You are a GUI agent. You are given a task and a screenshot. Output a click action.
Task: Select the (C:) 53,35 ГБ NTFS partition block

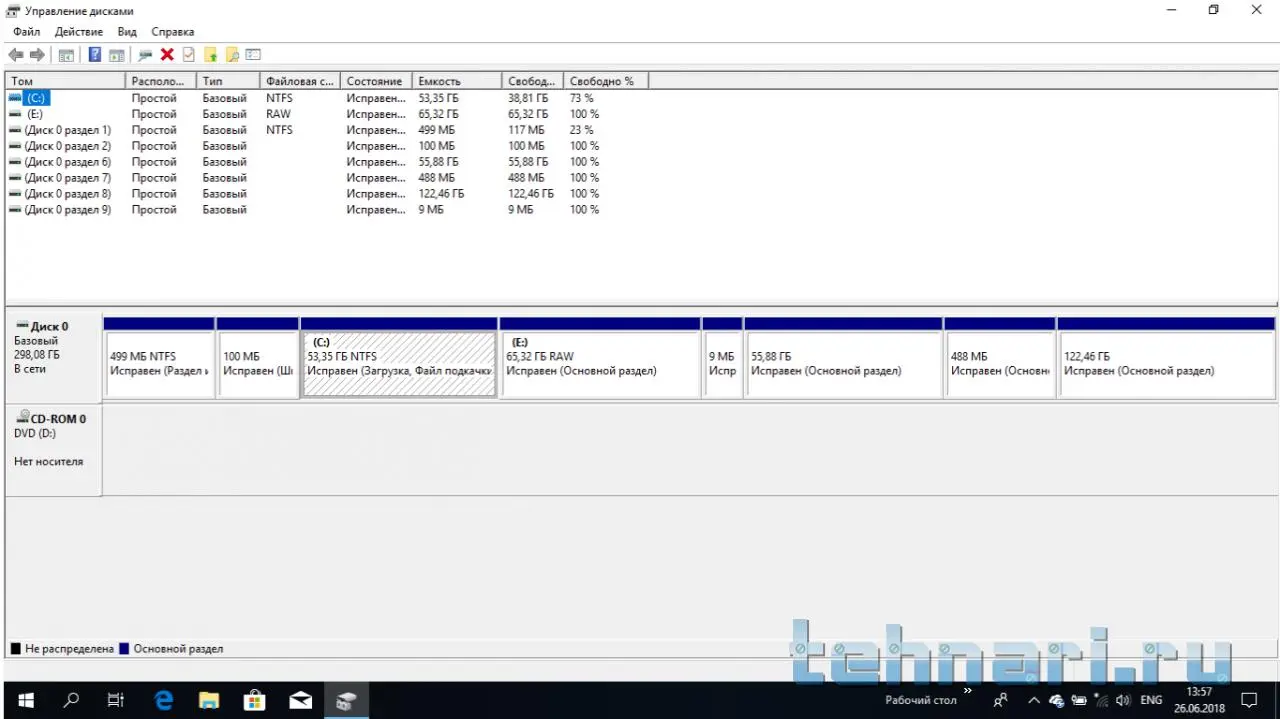[x=399, y=358]
